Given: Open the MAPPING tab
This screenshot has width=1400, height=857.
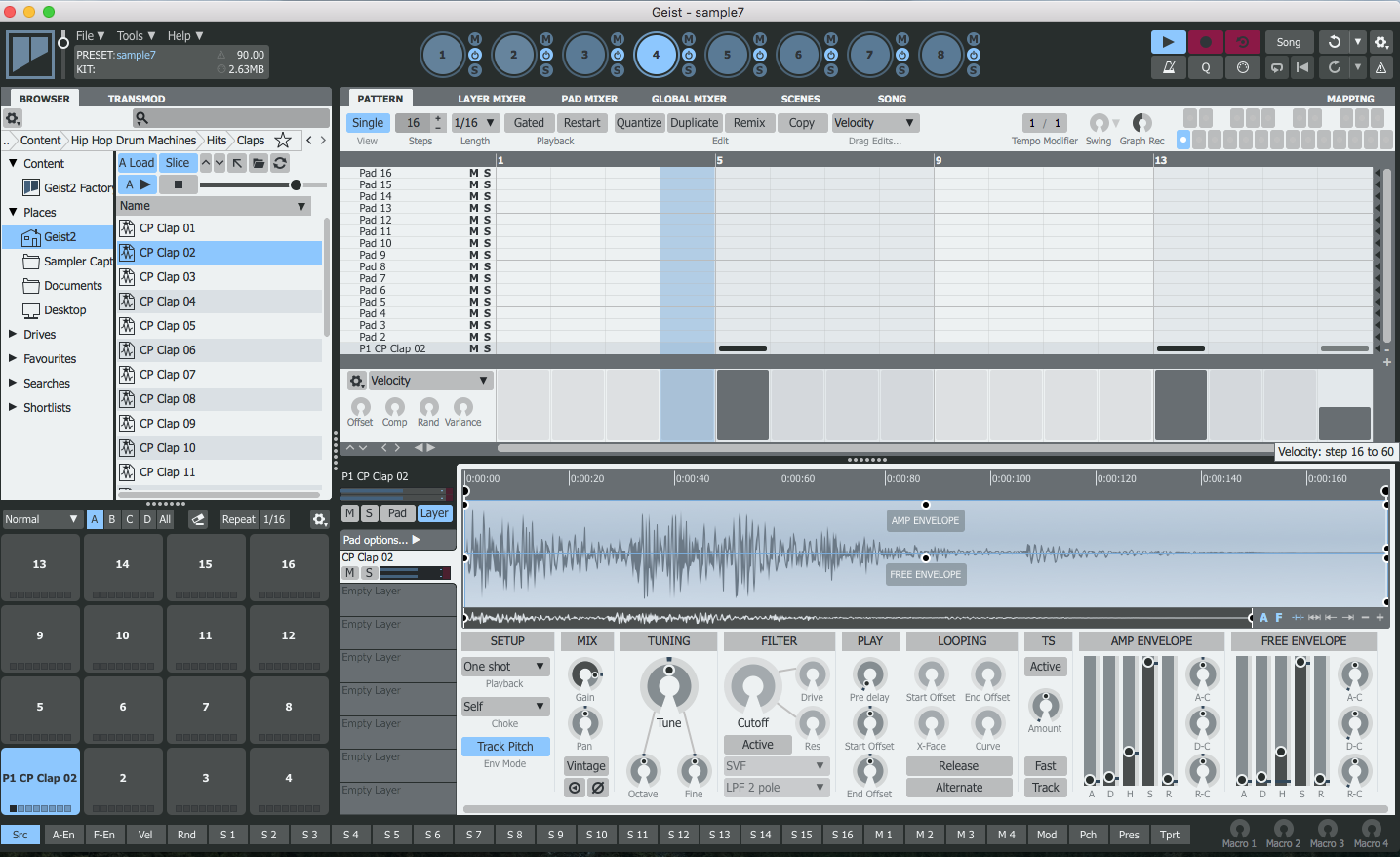Looking at the screenshot, I should point(1350,99).
